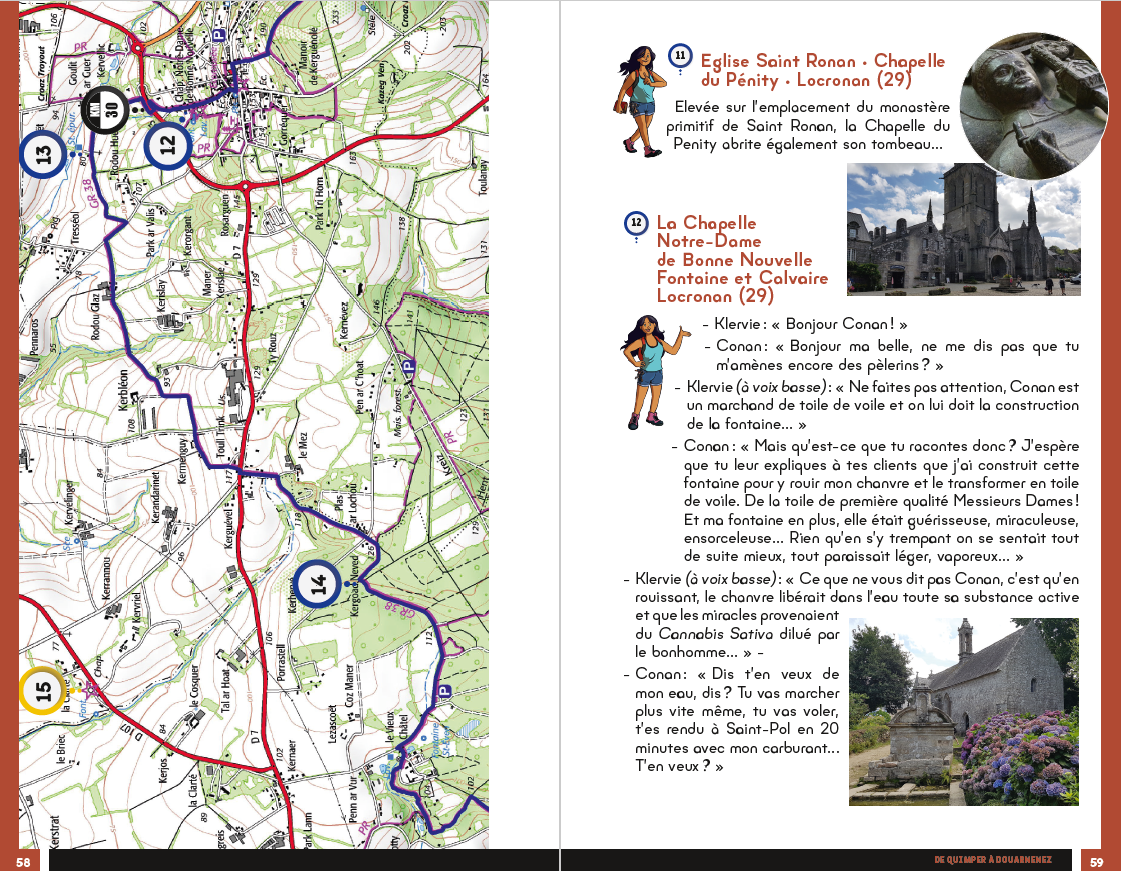Image resolution: width=1121 pixels, height=871 pixels.
Task: Click map label 'Kernévez'
Action: click(x=344, y=320)
